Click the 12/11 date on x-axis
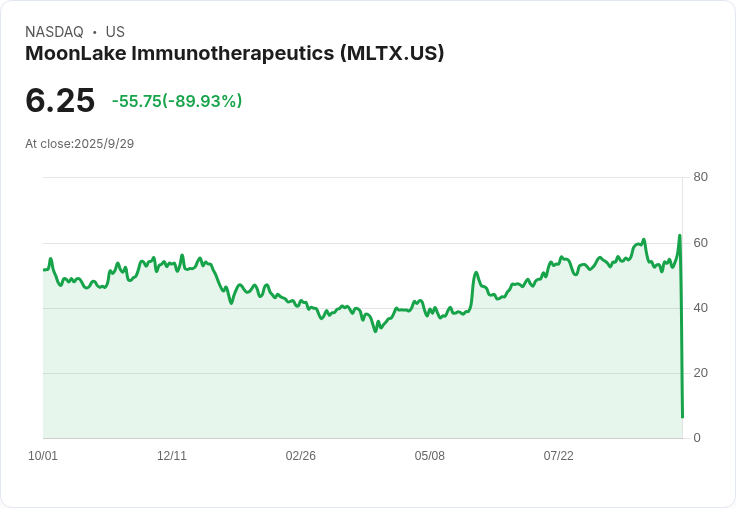 tap(172, 456)
